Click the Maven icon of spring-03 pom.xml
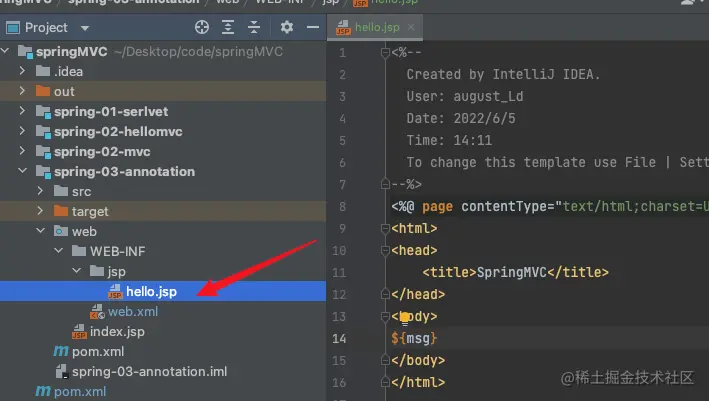 [x=61, y=351]
